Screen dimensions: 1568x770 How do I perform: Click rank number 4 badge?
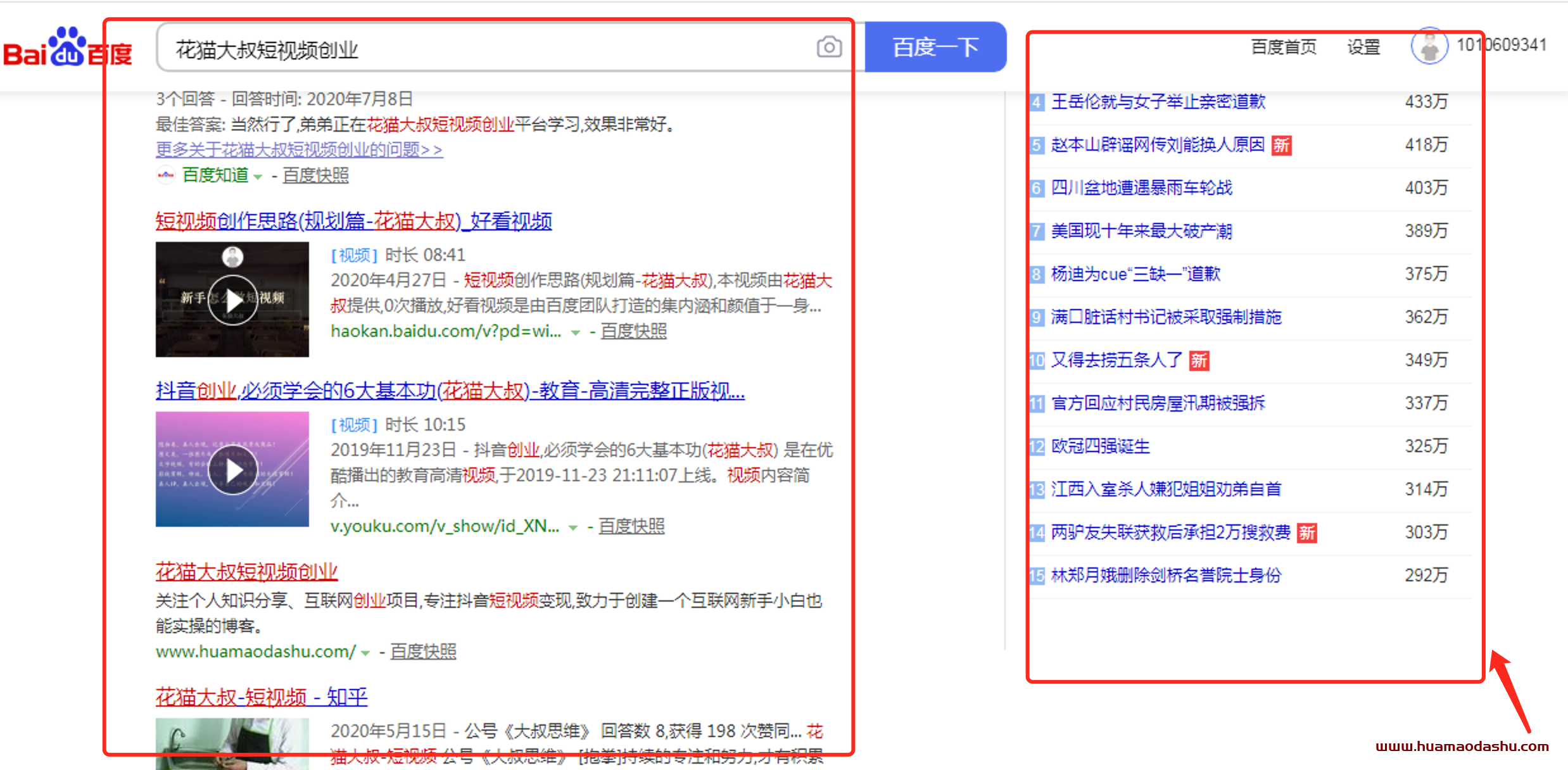(1037, 102)
